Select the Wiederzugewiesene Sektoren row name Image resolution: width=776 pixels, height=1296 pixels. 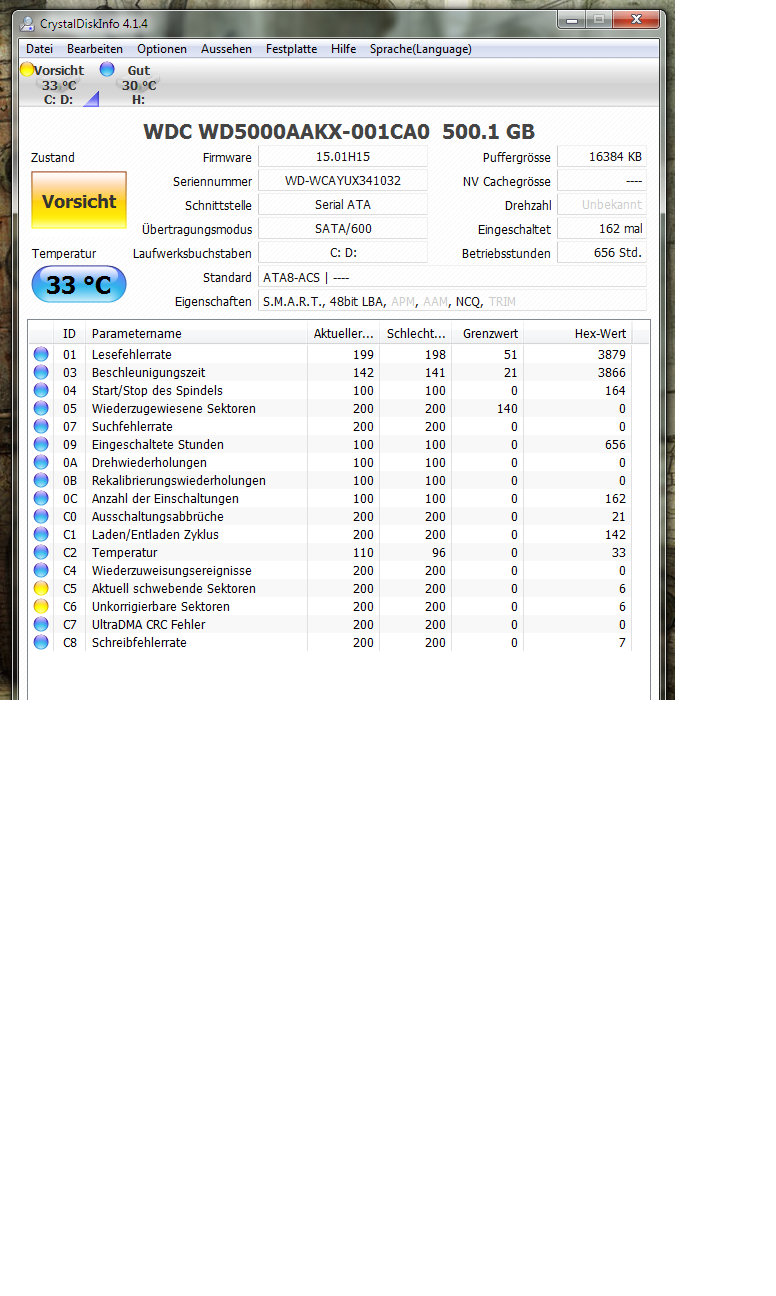(x=173, y=408)
